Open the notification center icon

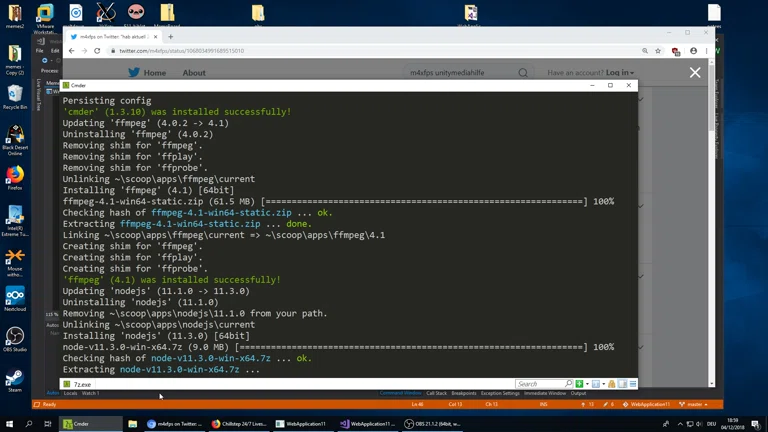click(x=756, y=424)
